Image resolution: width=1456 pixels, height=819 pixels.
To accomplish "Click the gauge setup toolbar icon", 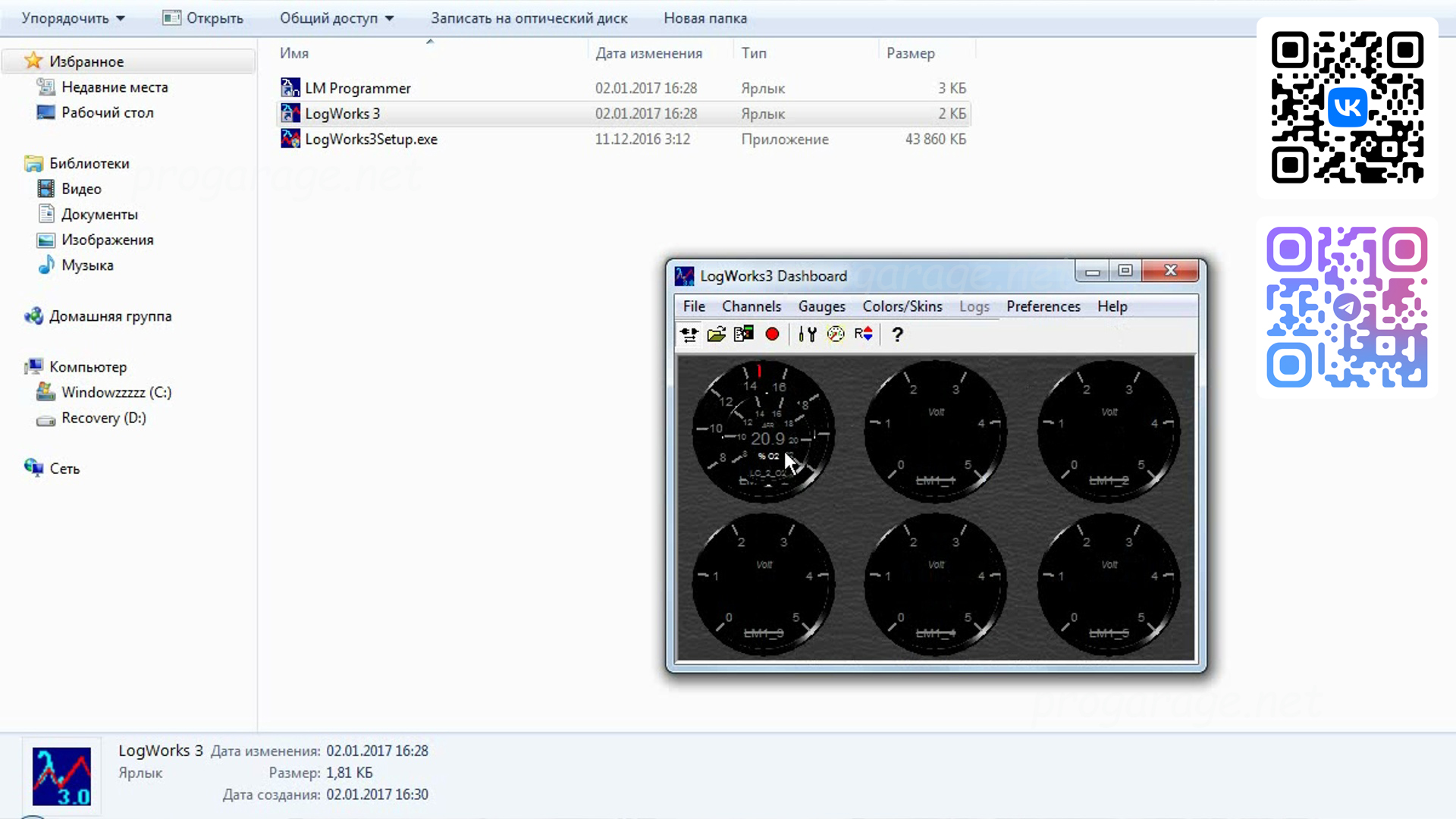I will pyautogui.click(x=835, y=334).
